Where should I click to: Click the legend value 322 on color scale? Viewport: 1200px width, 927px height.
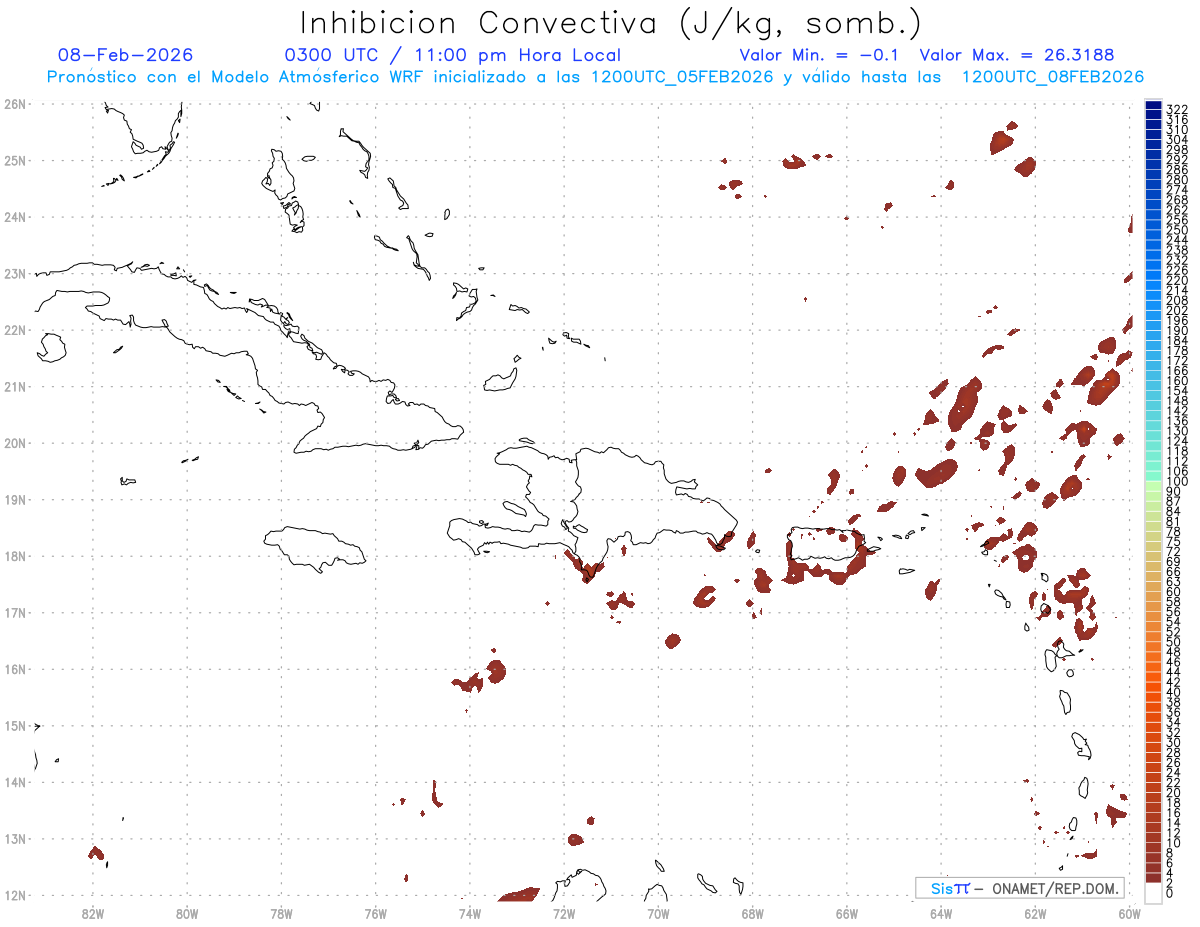click(1177, 109)
